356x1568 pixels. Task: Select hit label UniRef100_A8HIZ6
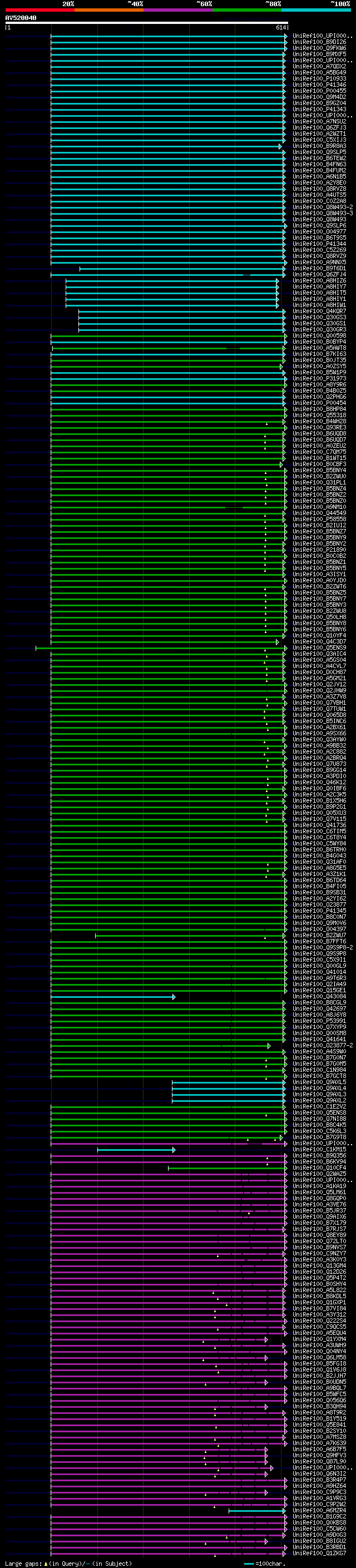(x=319, y=280)
